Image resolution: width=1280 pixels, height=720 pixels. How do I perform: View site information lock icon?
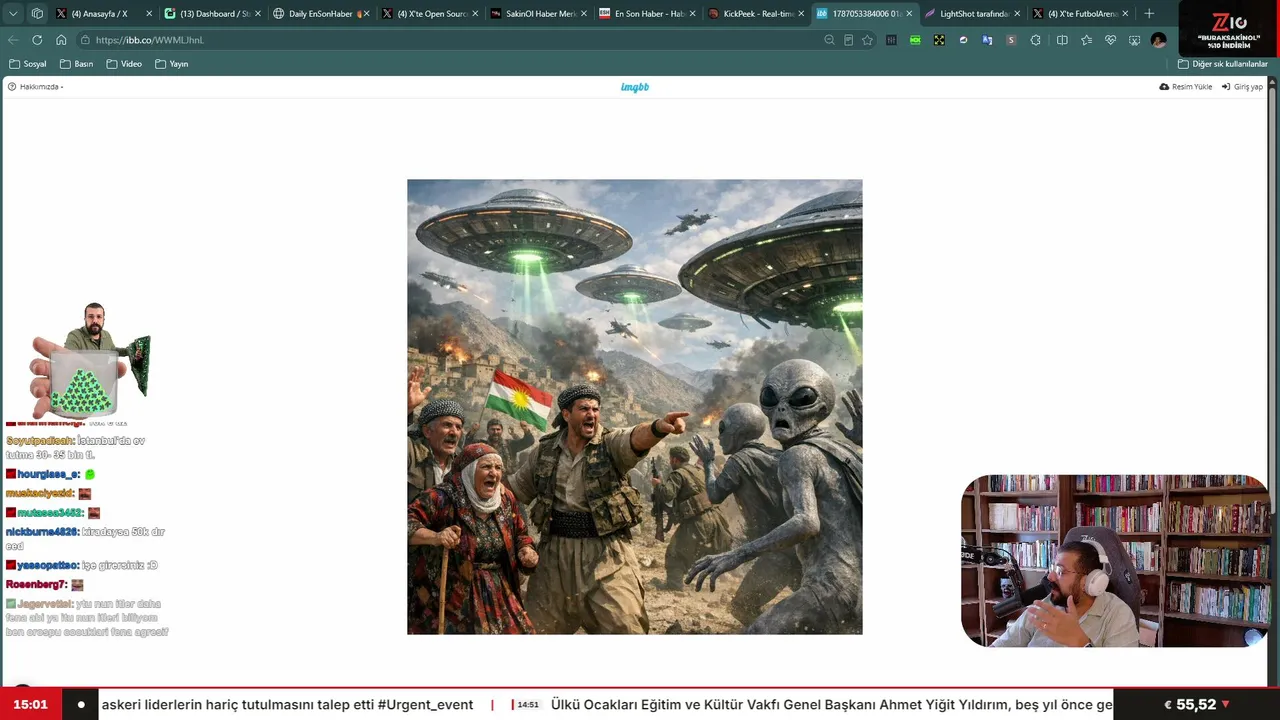pyautogui.click(x=87, y=40)
